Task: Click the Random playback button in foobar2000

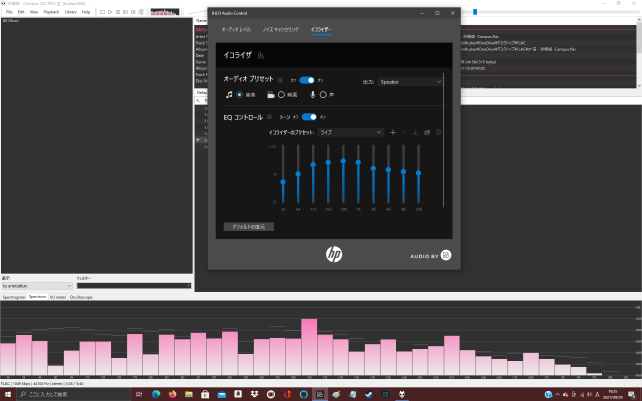Action: coord(141,12)
